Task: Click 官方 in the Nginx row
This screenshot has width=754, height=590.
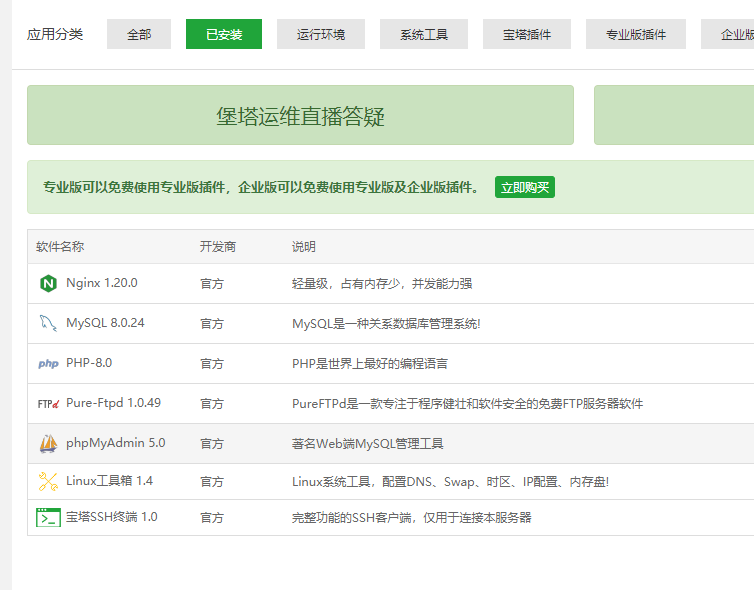Action: [212, 284]
